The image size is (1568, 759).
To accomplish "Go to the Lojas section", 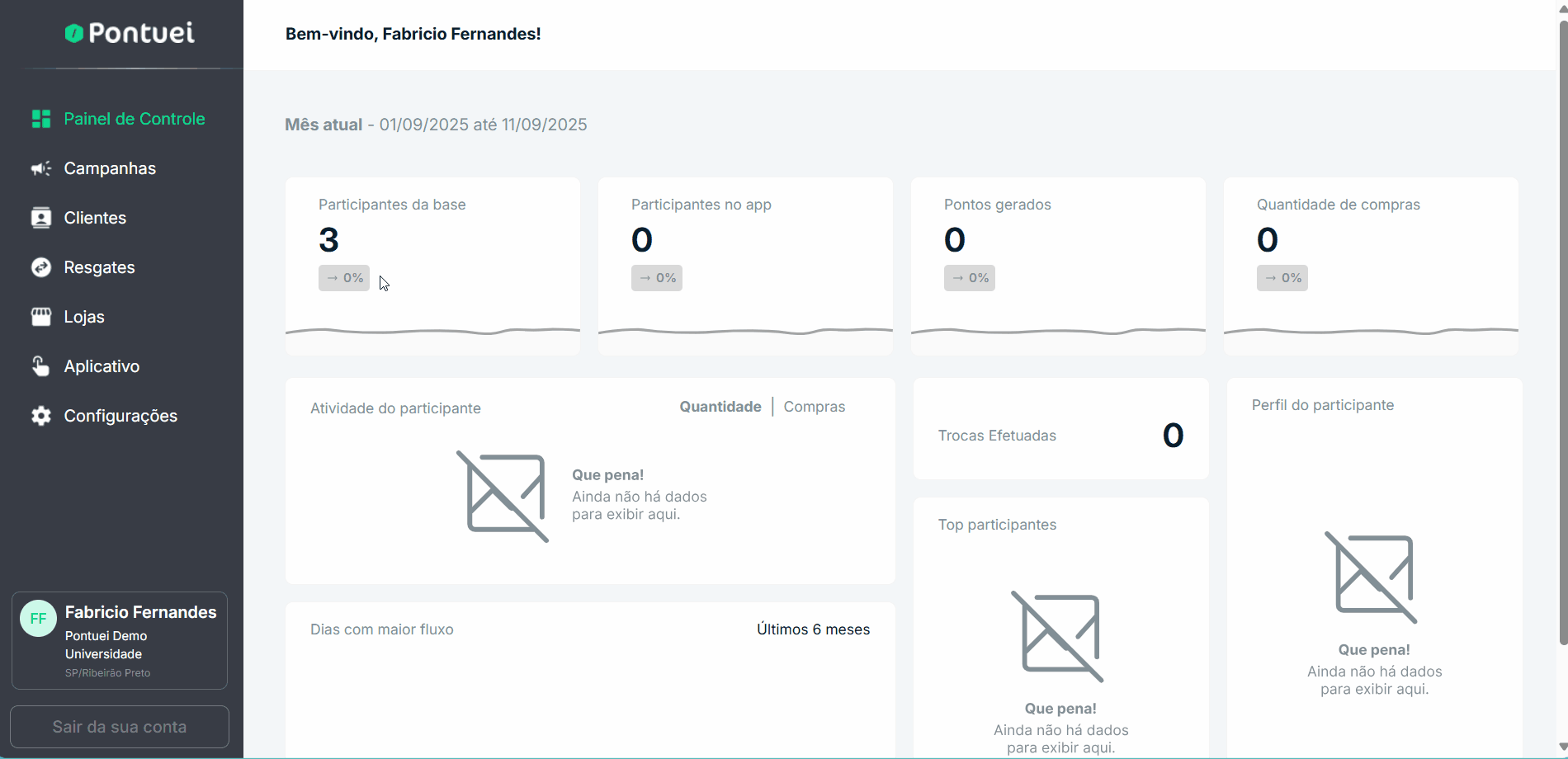I will (84, 317).
